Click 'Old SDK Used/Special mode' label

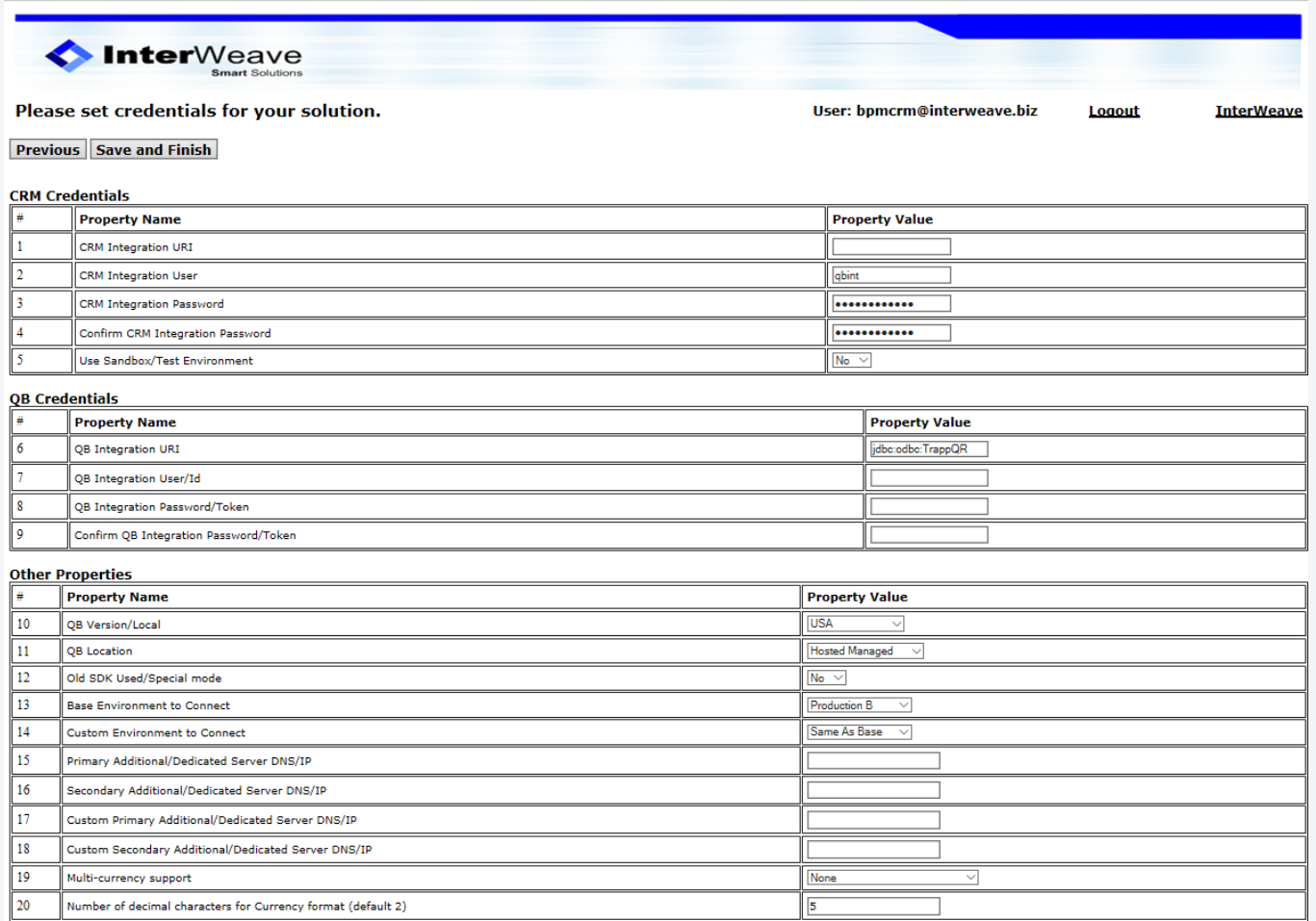tap(143, 678)
